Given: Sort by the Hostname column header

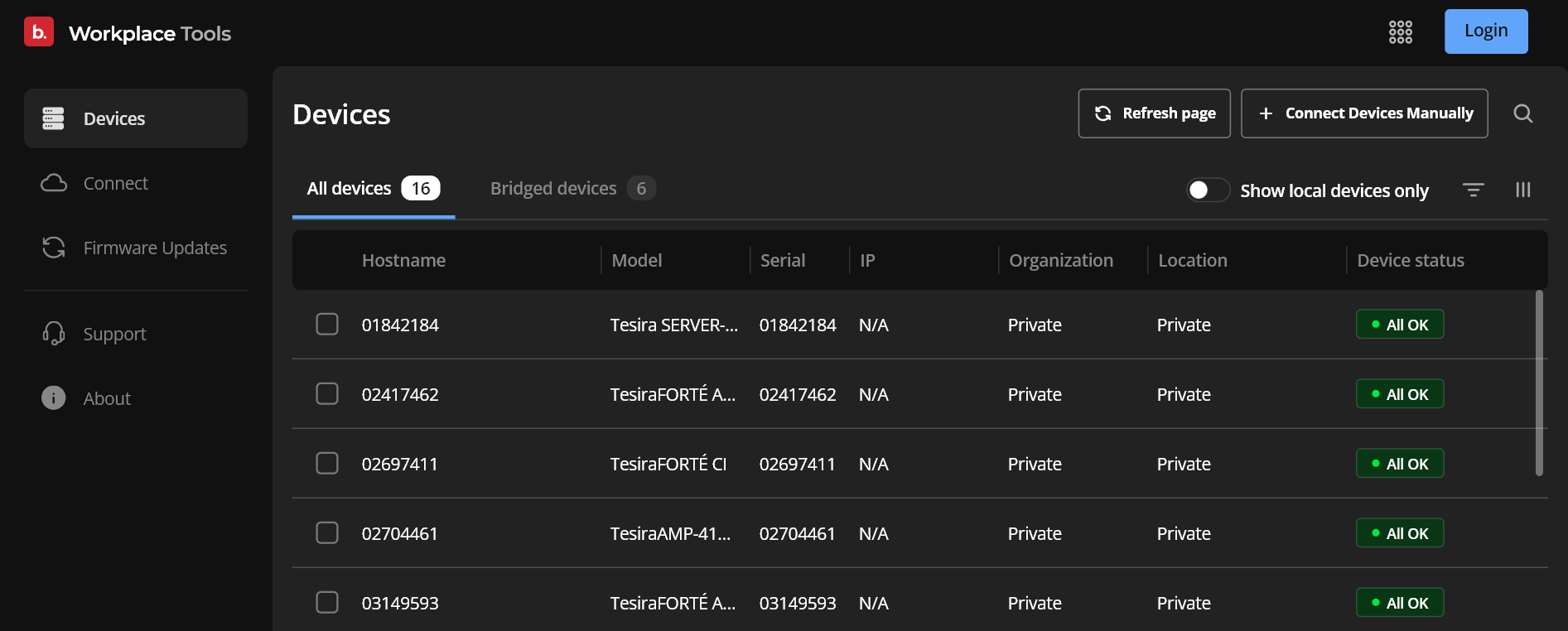Looking at the screenshot, I should (403, 260).
